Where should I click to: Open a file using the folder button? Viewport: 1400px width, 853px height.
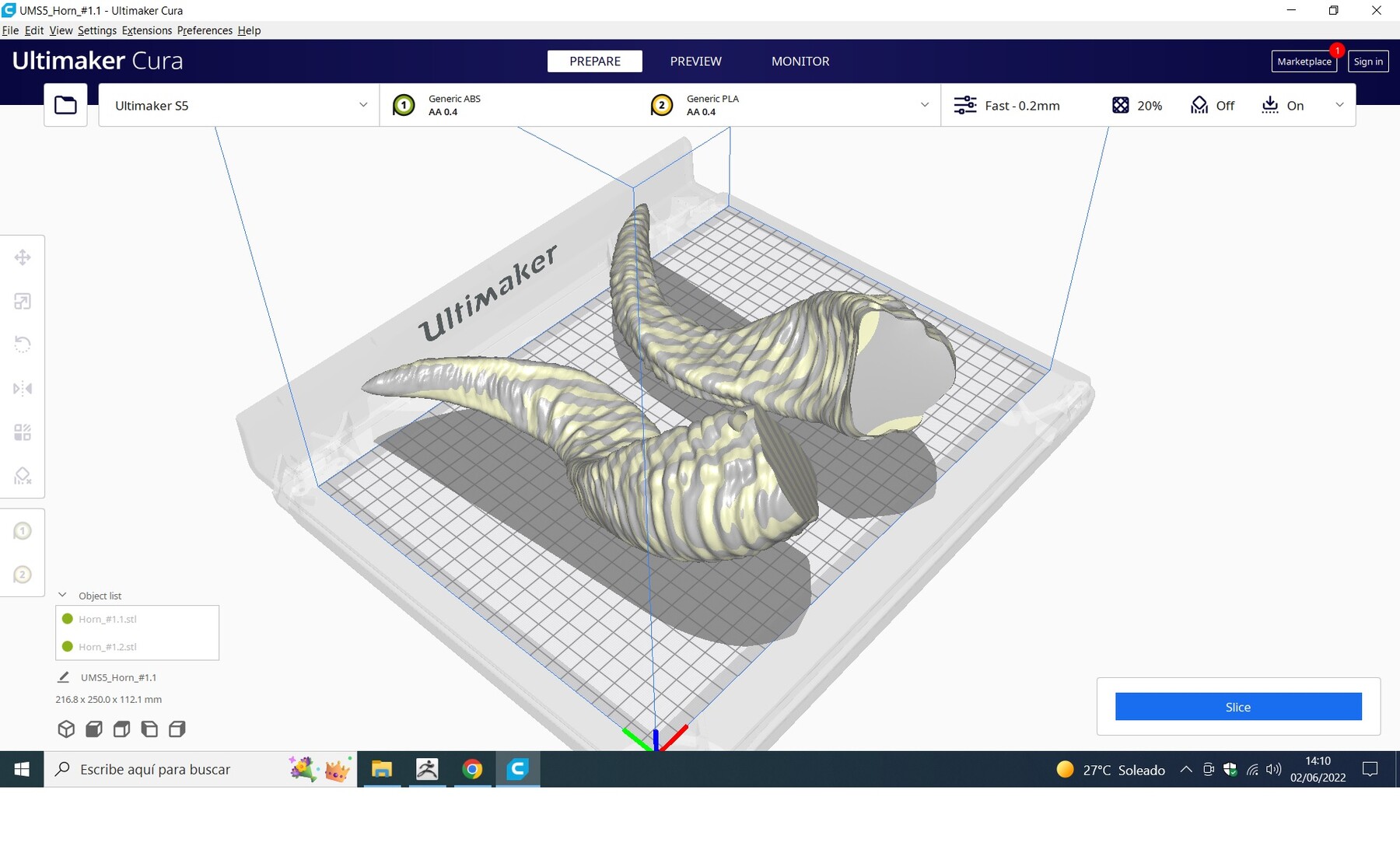click(65, 104)
